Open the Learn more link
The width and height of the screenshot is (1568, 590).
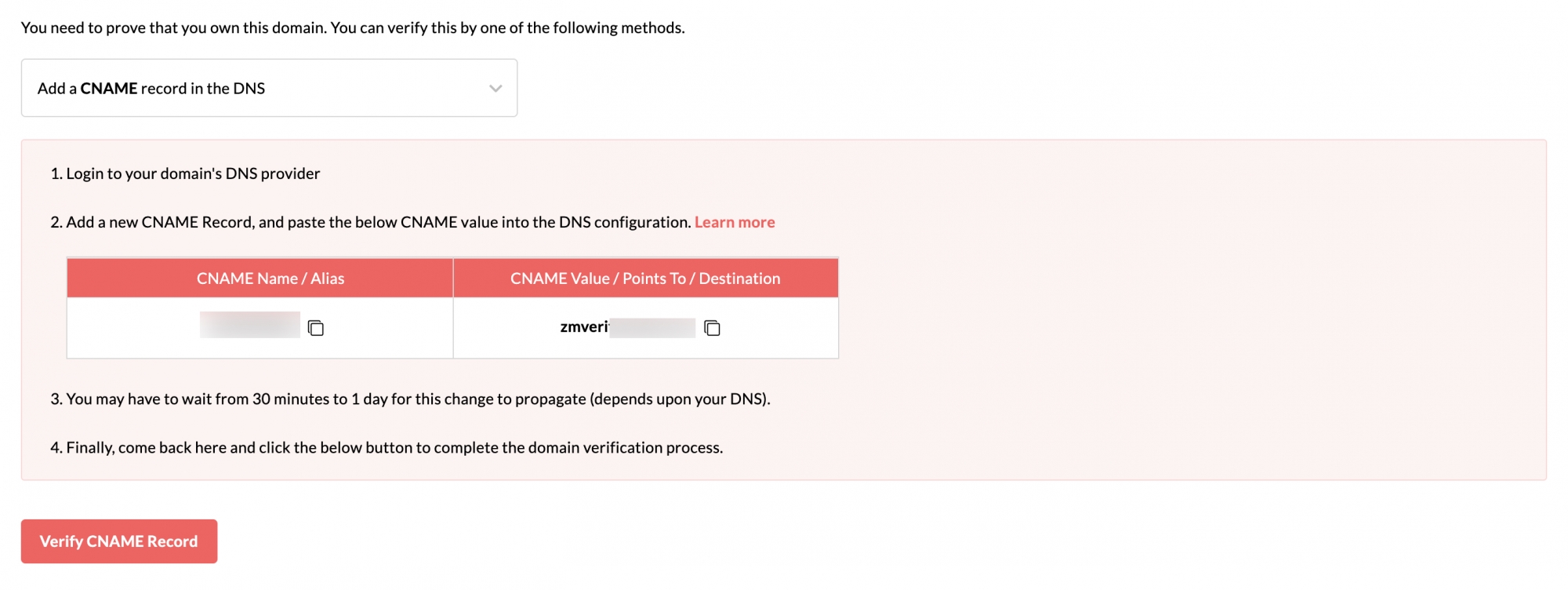735,222
